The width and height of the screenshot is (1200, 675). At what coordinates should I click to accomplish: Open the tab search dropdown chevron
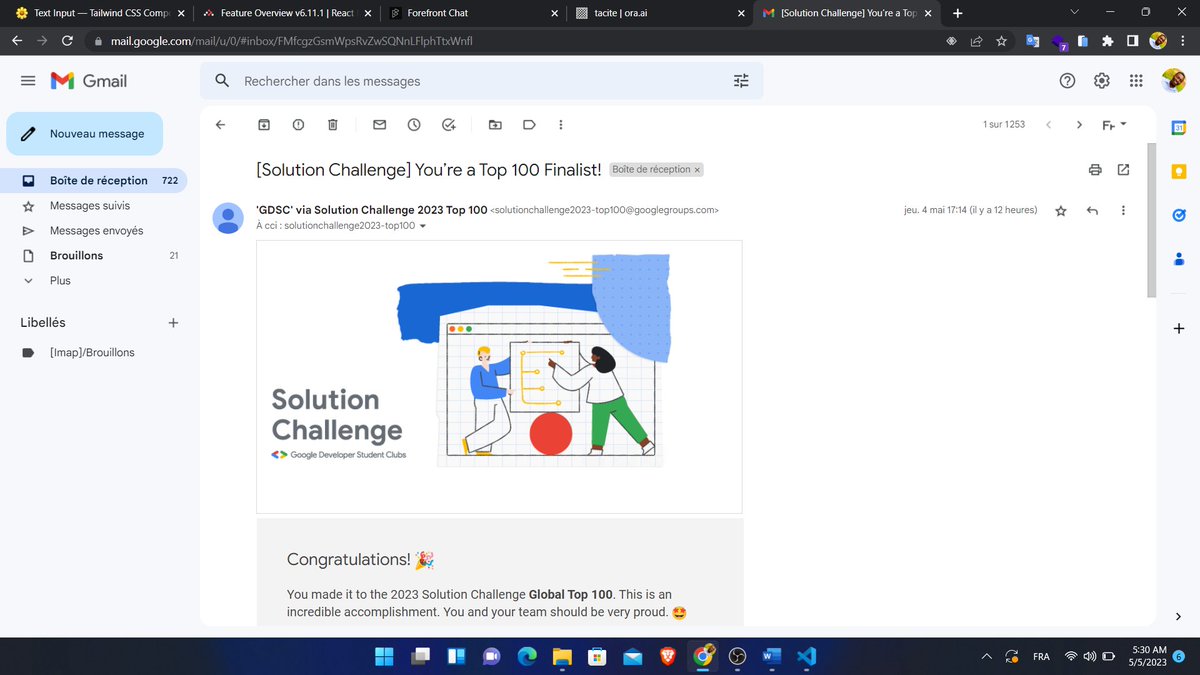(1075, 13)
